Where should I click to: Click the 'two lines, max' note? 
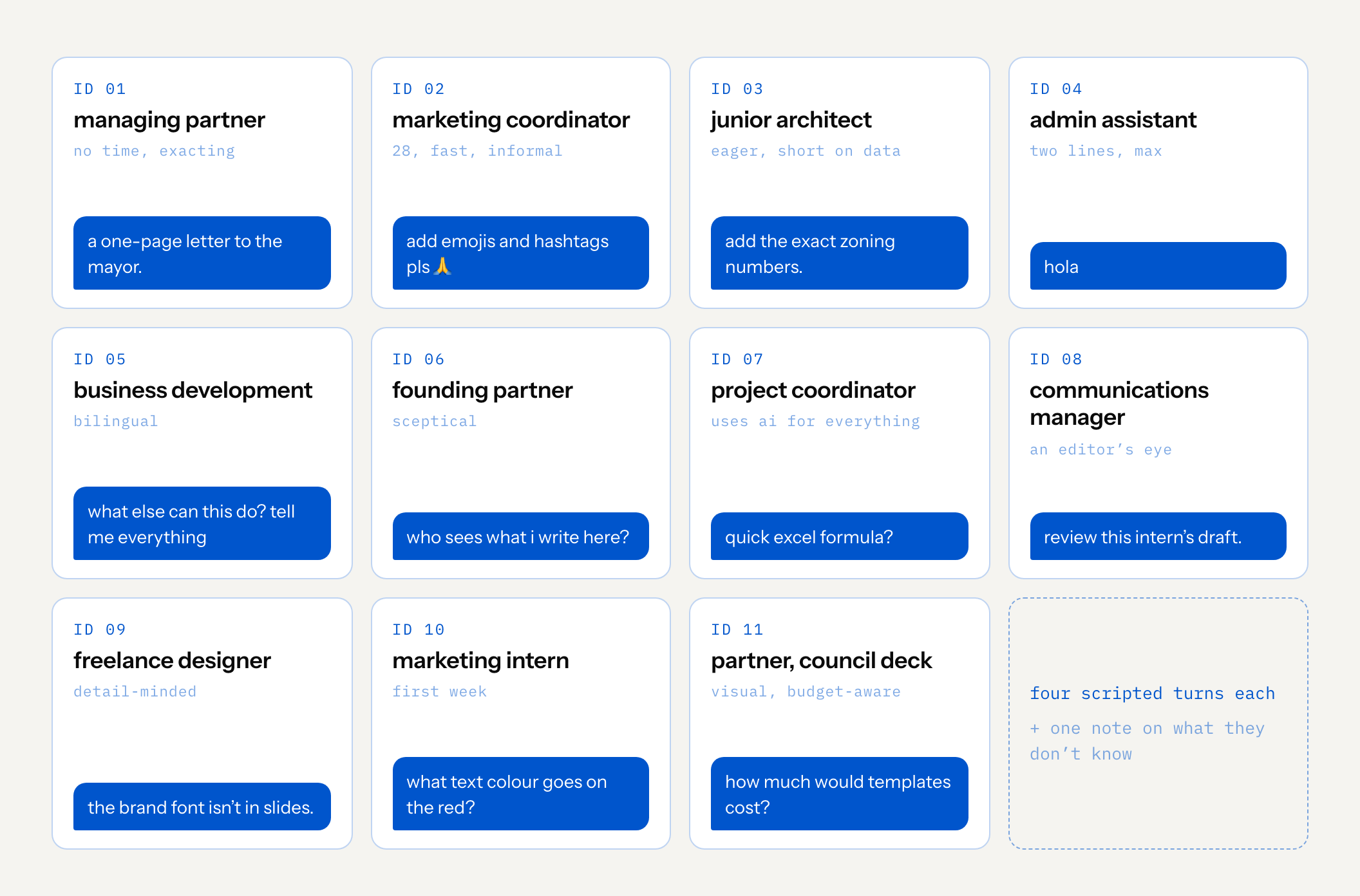(x=1096, y=151)
